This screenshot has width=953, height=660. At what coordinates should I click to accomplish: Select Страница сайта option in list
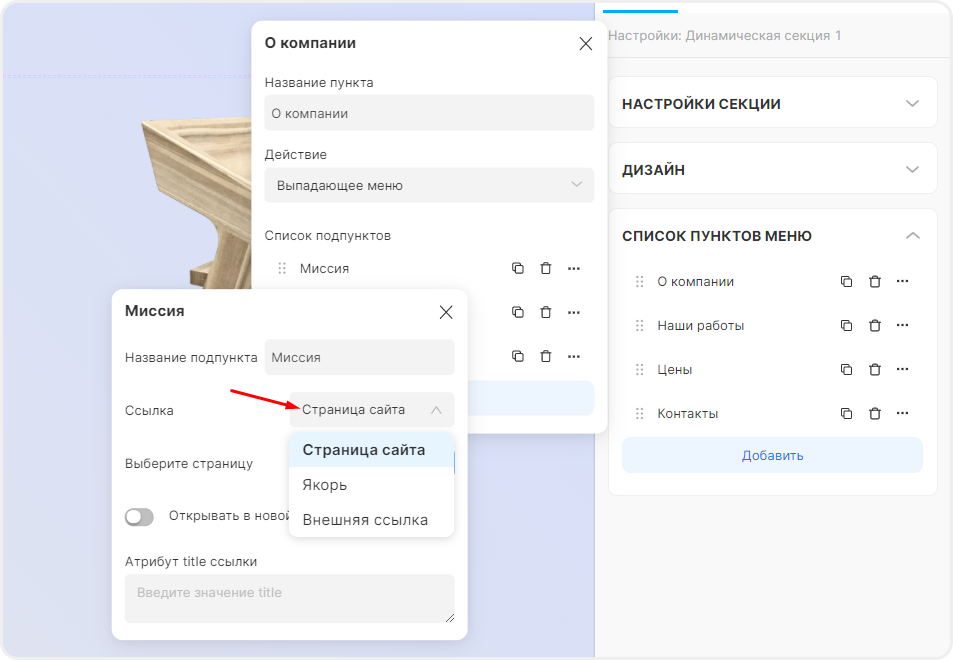[371, 450]
